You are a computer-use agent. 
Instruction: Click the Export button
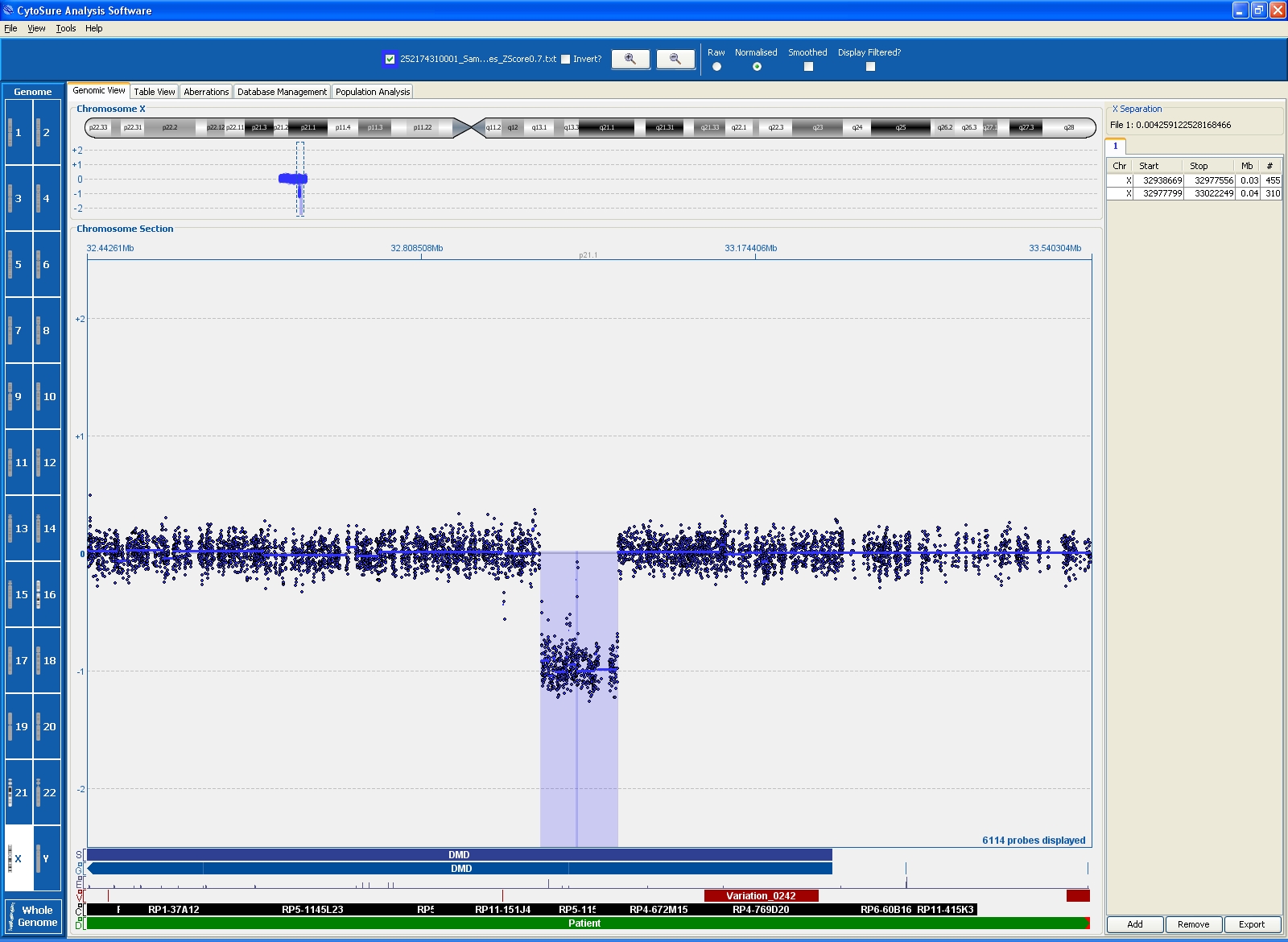click(x=1252, y=924)
